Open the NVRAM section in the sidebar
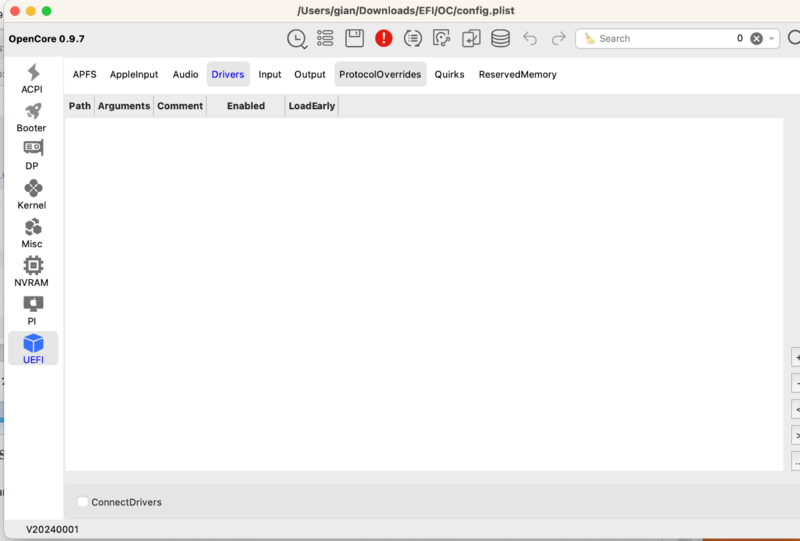 (32, 272)
